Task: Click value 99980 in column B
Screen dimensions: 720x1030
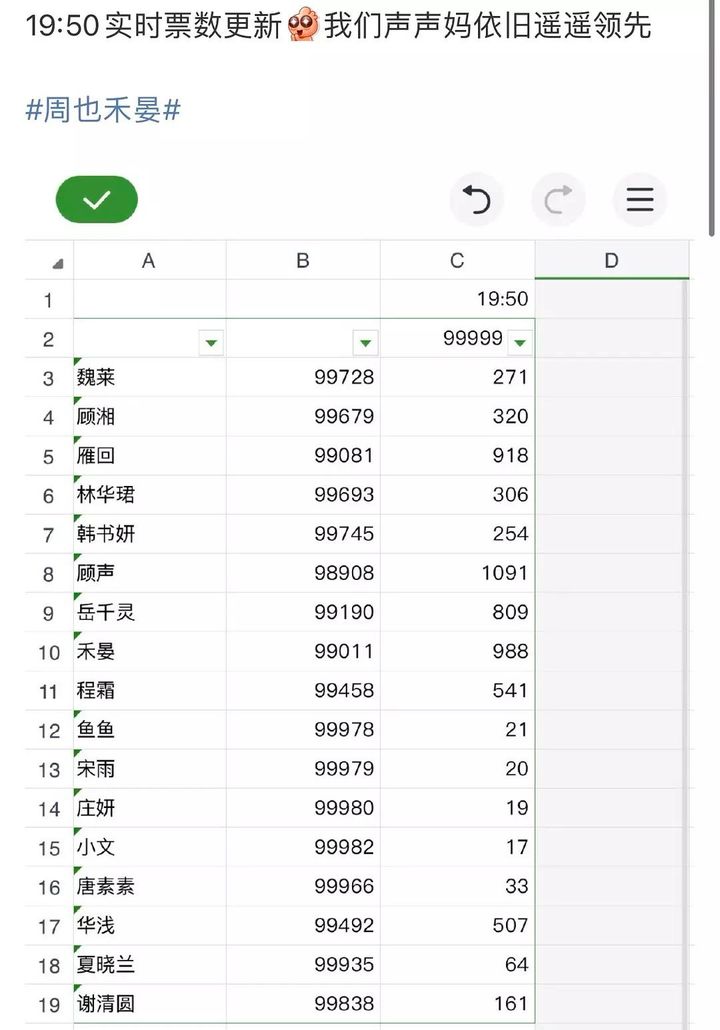Action: pos(344,808)
